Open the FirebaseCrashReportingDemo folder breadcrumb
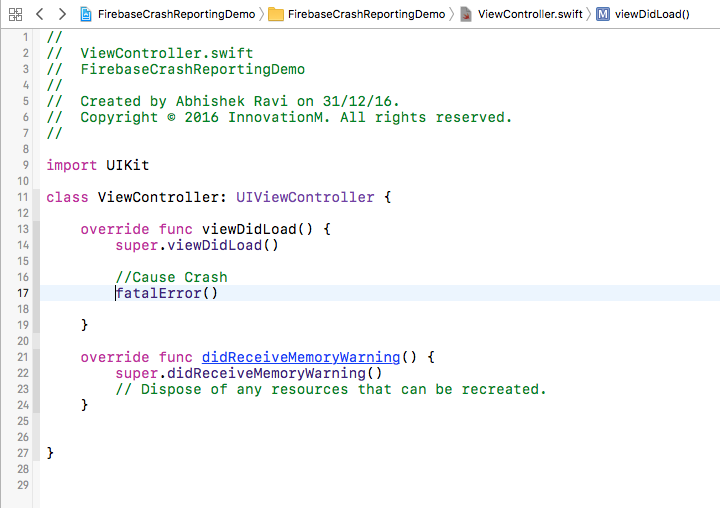Image resolution: width=720 pixels, height=508 pixels. point(366,14)
